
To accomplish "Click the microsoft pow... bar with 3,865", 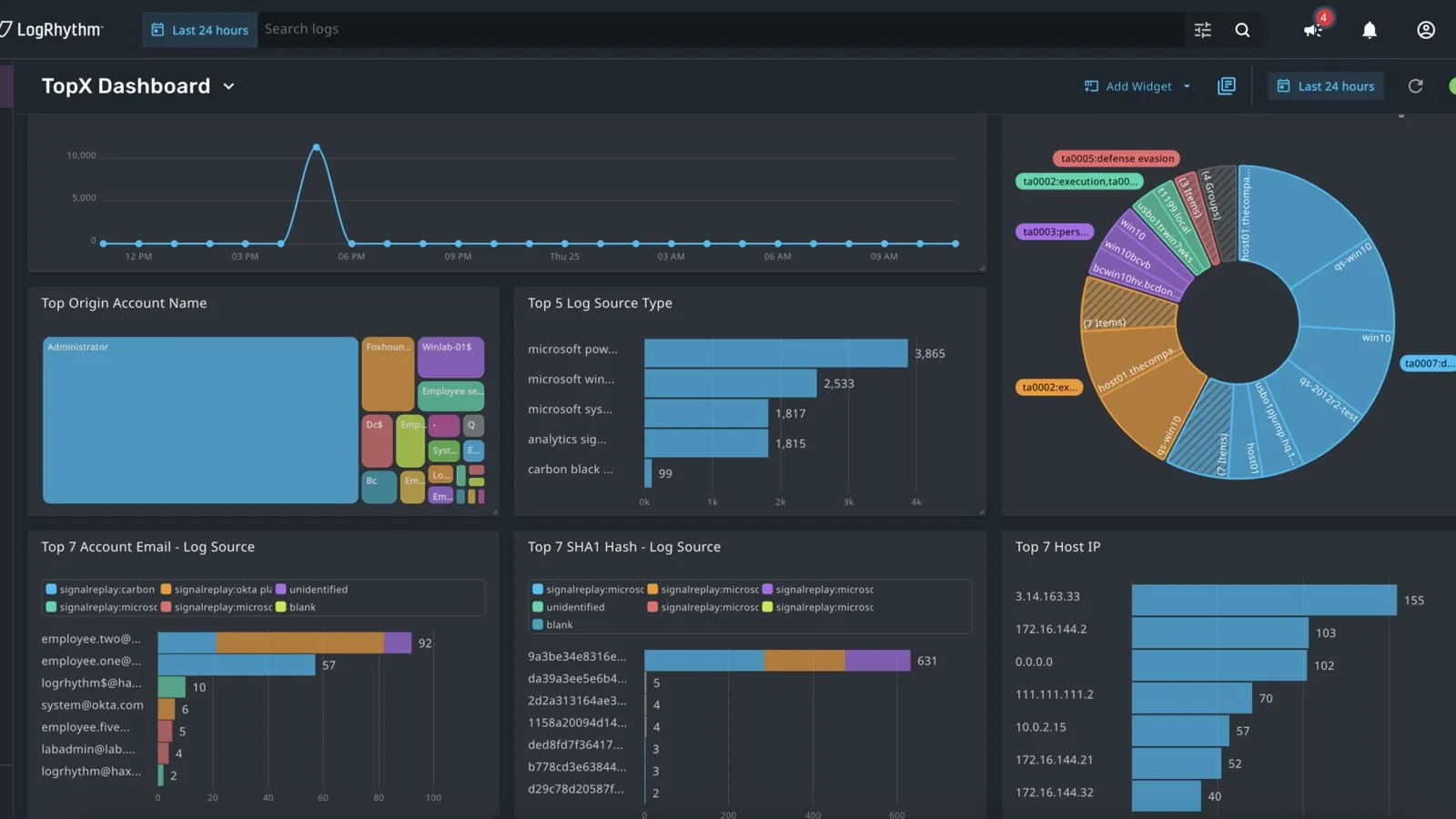I will [775, 353].
